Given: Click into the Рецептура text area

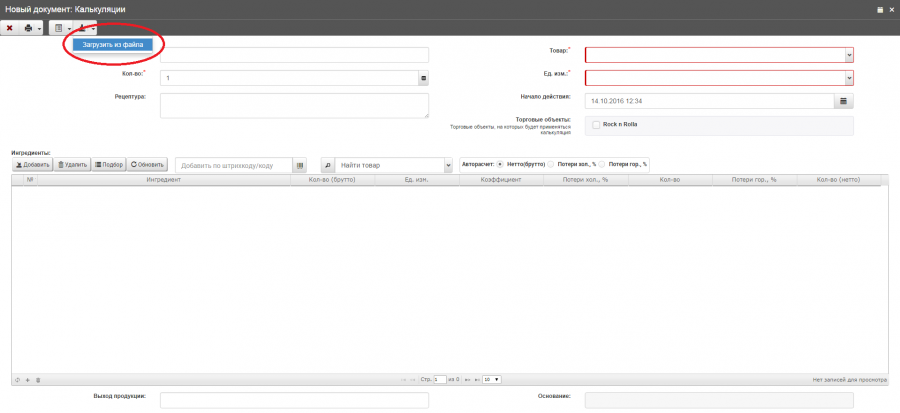Looking at the screenshot, I should (x=294, y=106).
